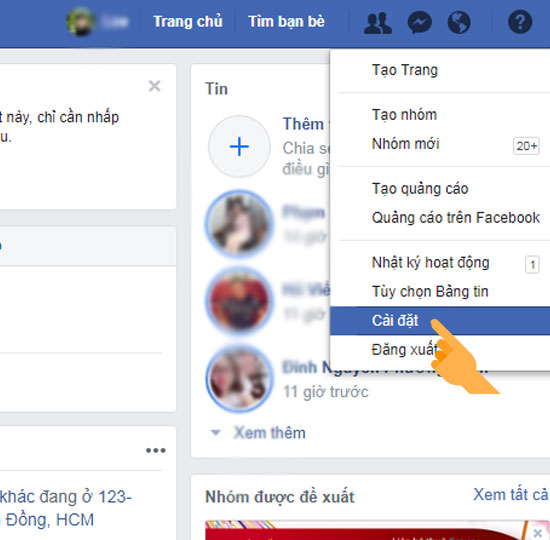Add a story with the plus circle
The image size is (550, 540).
[x=239, y=146]
